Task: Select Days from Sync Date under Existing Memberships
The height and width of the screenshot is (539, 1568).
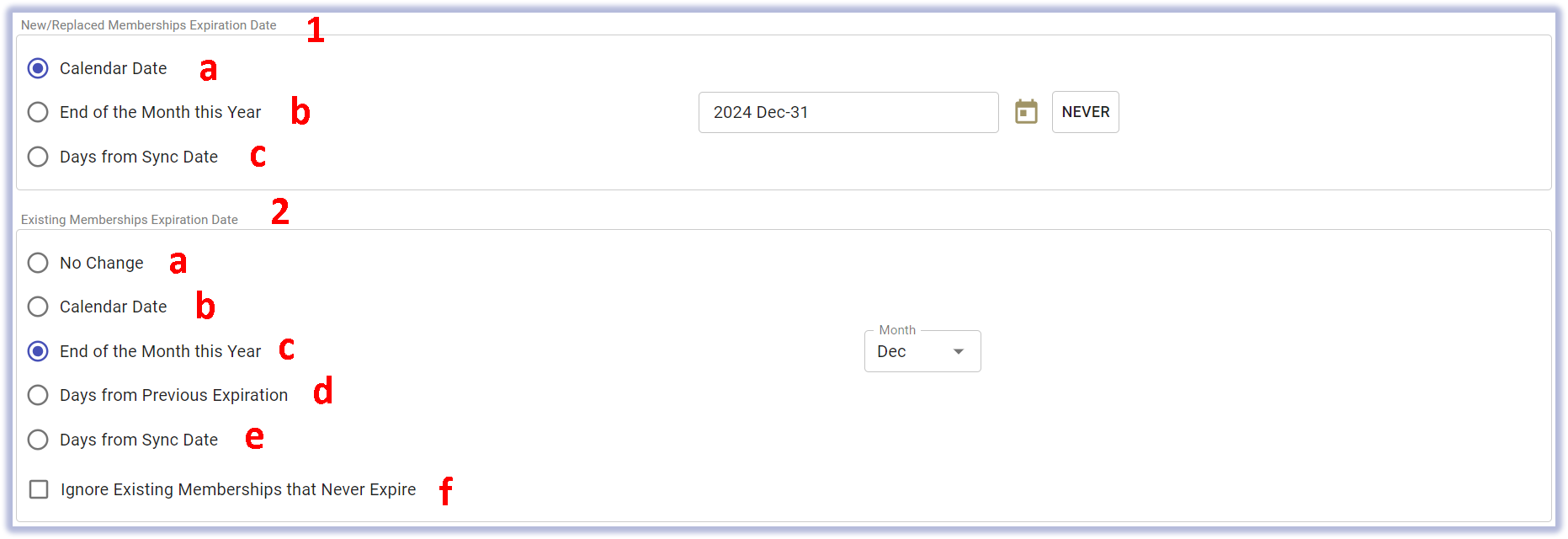Action: pyautogui.click(x=38, y=440)
